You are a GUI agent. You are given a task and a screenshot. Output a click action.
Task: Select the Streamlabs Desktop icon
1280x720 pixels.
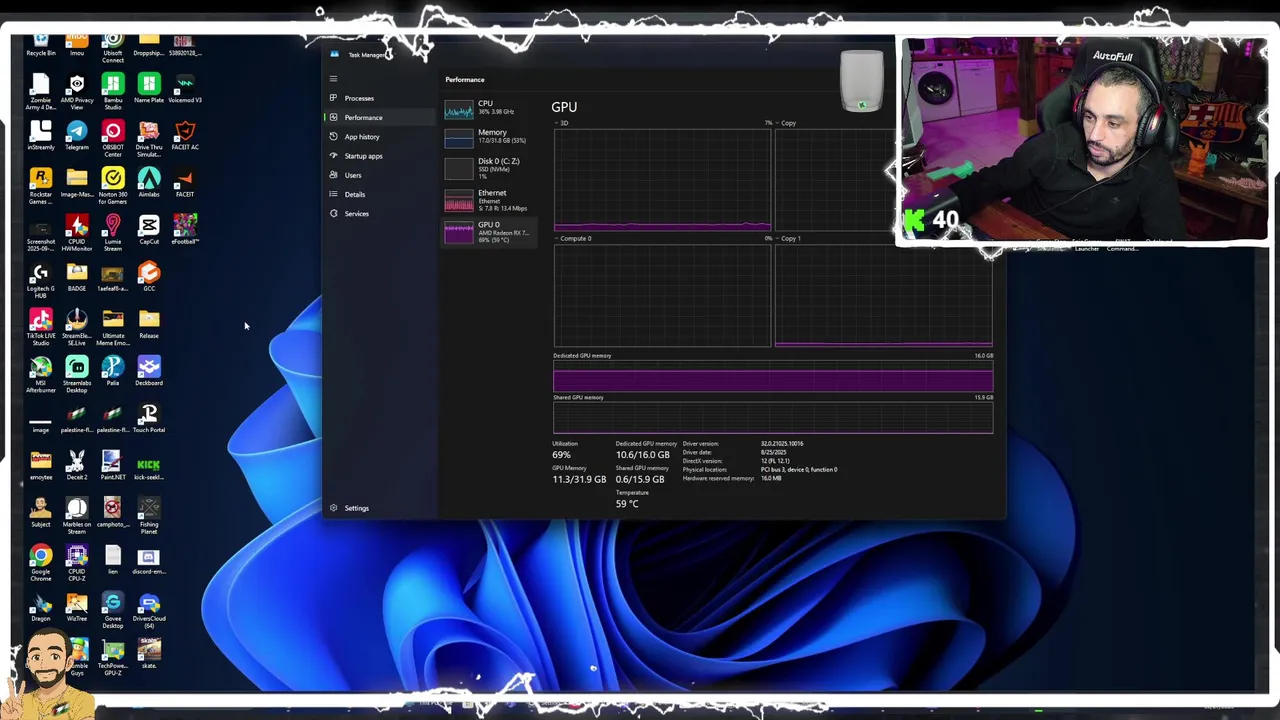[77, 375]
